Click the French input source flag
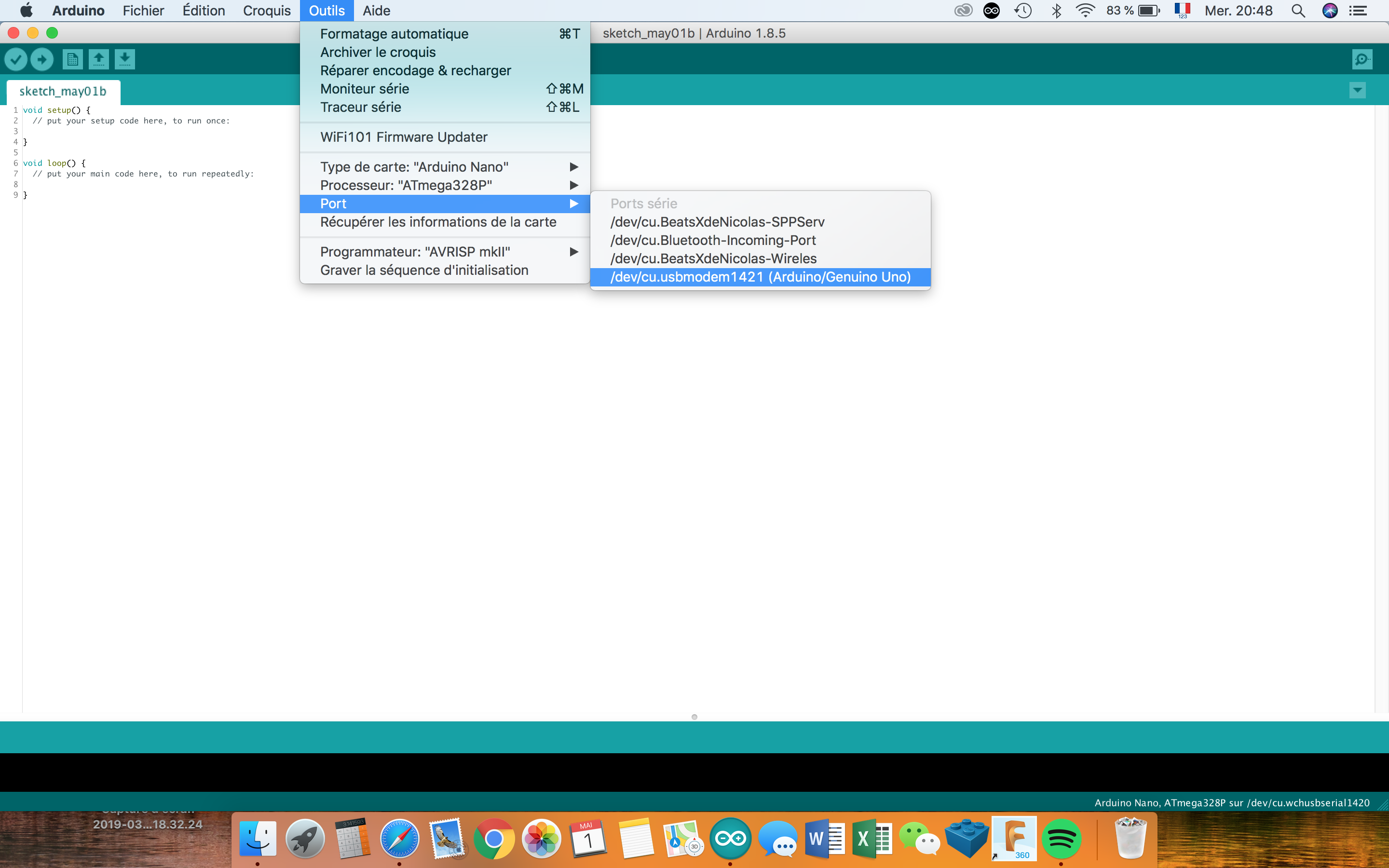Image resolution: width=1389 pixels, height=868 pixels. coord(1183,10)
